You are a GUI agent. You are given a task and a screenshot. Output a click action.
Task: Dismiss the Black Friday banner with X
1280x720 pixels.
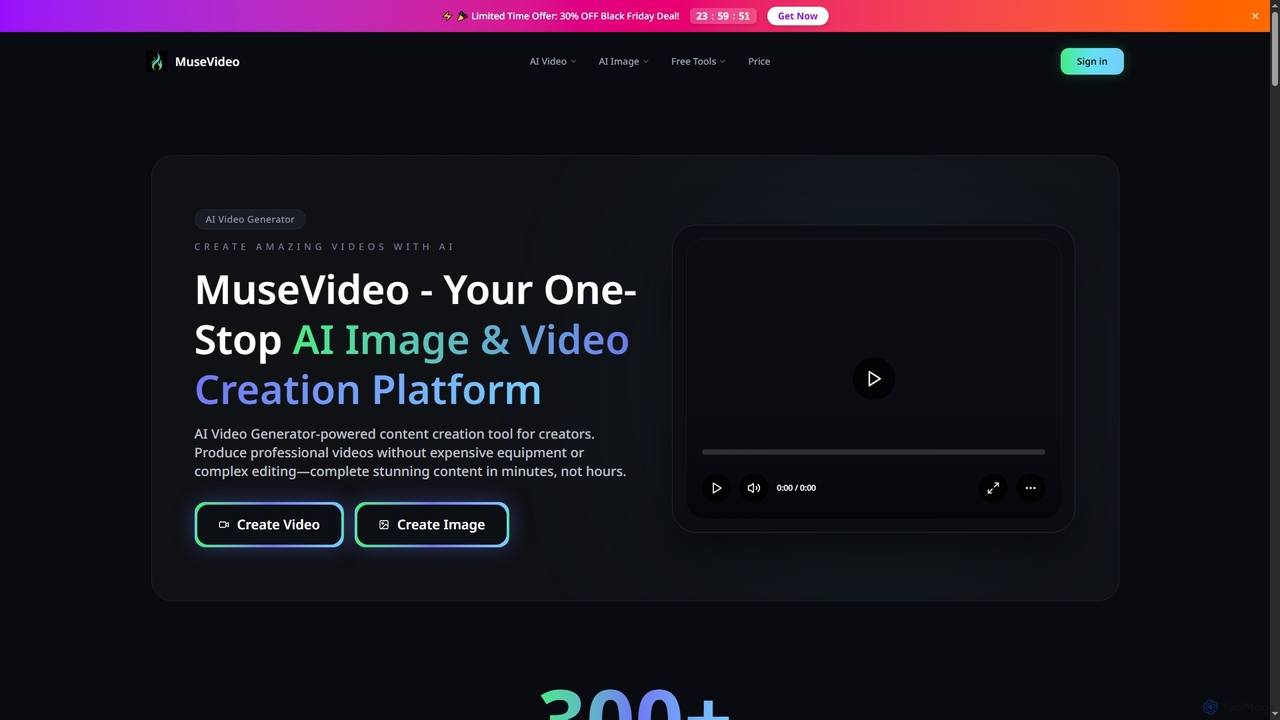click(x=1255, y=16)
